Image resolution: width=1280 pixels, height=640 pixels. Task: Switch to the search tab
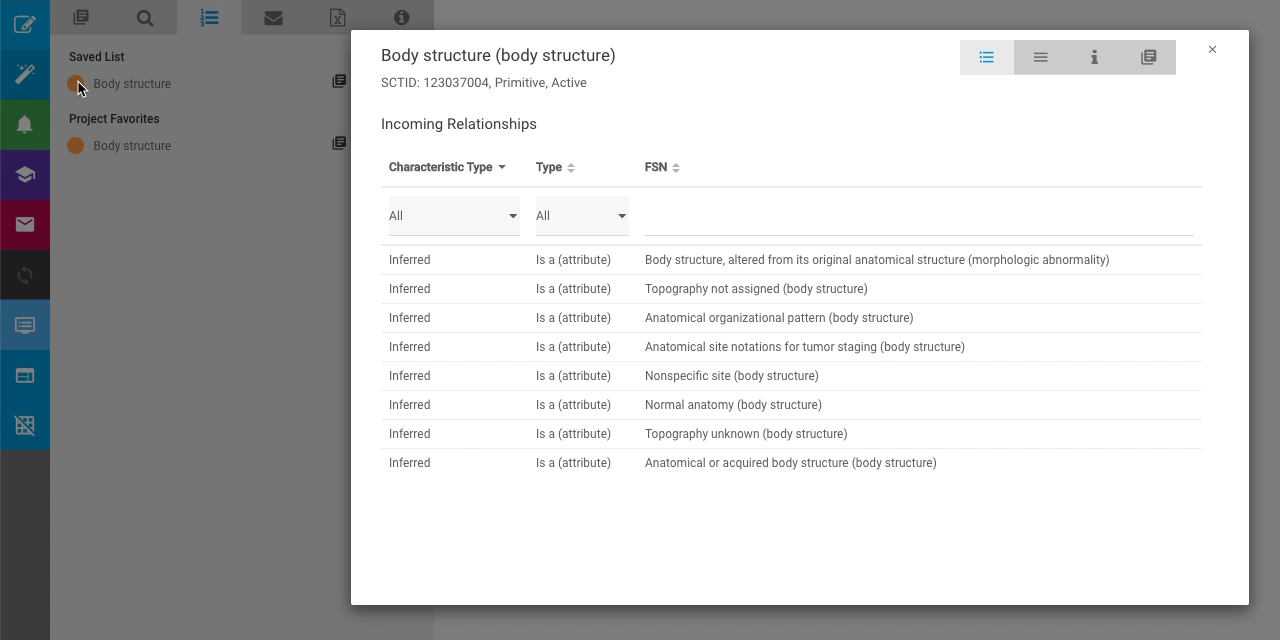click(145, 17)
